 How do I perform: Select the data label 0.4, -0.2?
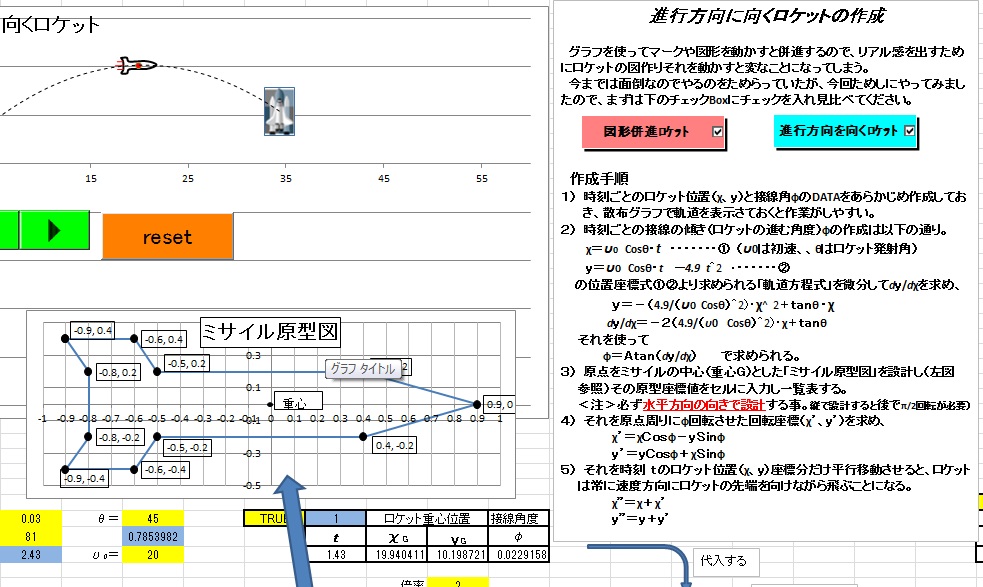click(x=394, y=445)
